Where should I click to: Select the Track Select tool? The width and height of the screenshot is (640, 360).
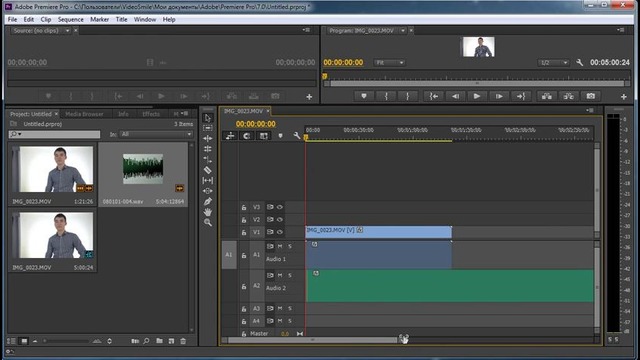(208, 128)
